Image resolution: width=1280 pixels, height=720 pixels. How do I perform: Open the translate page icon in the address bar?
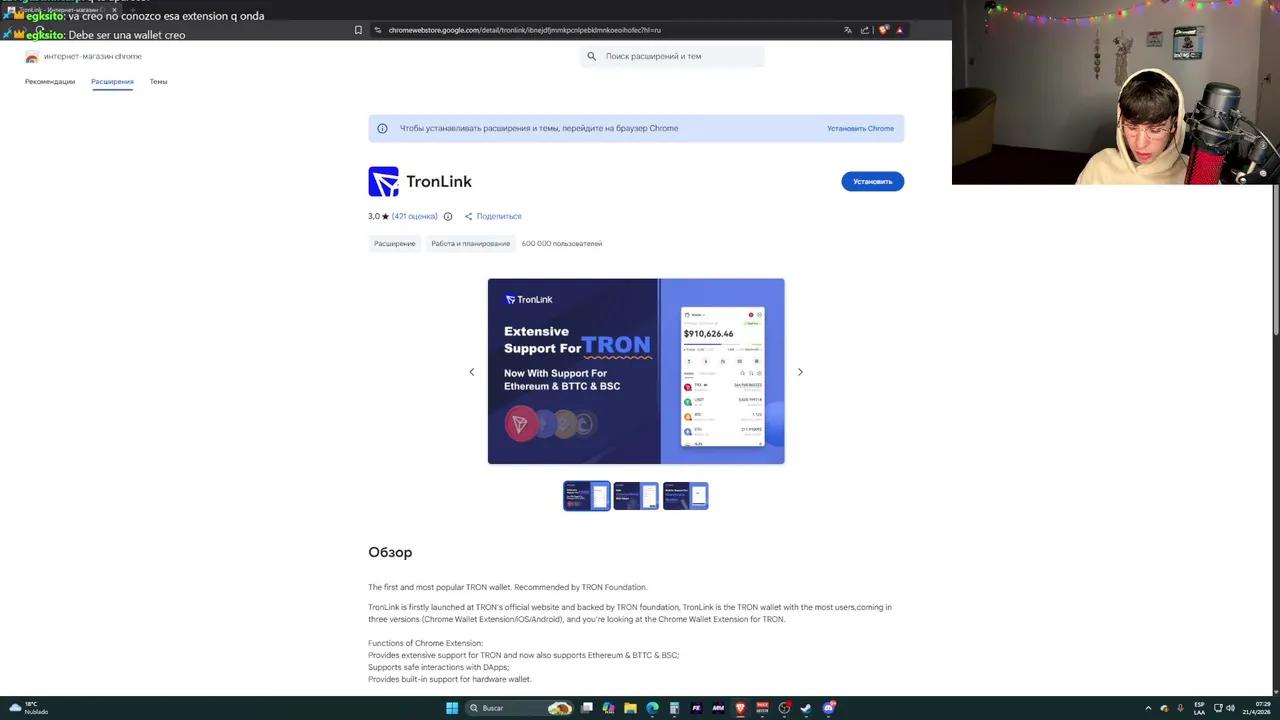[848, 30]
